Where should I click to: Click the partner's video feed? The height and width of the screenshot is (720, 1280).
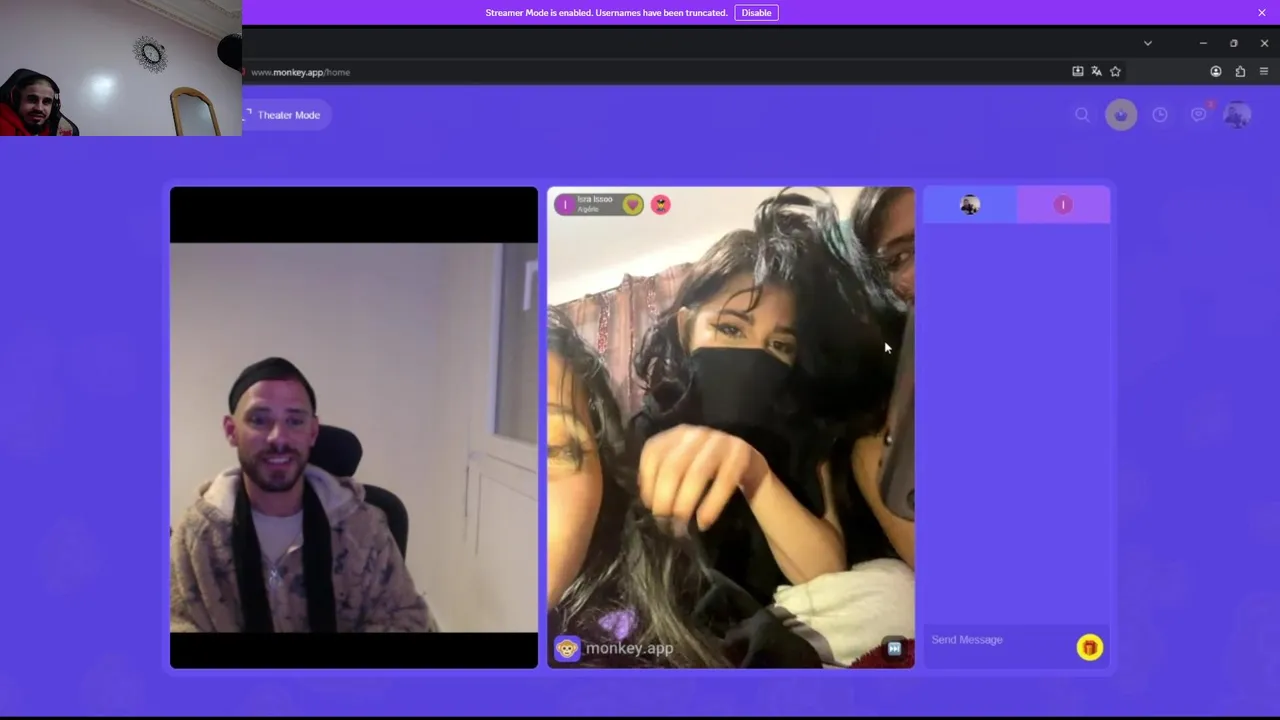(x=731, y=428)
